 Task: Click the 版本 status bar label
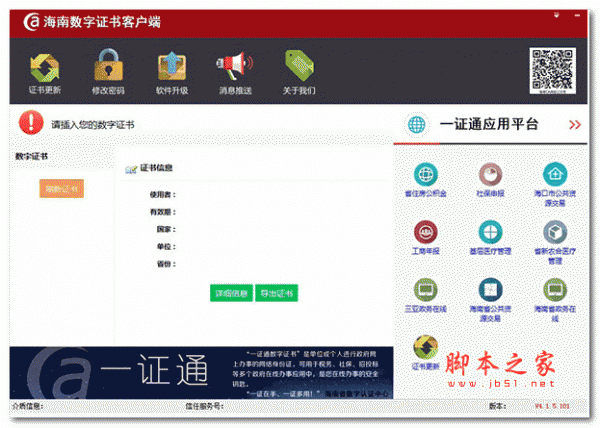(497, 406)
